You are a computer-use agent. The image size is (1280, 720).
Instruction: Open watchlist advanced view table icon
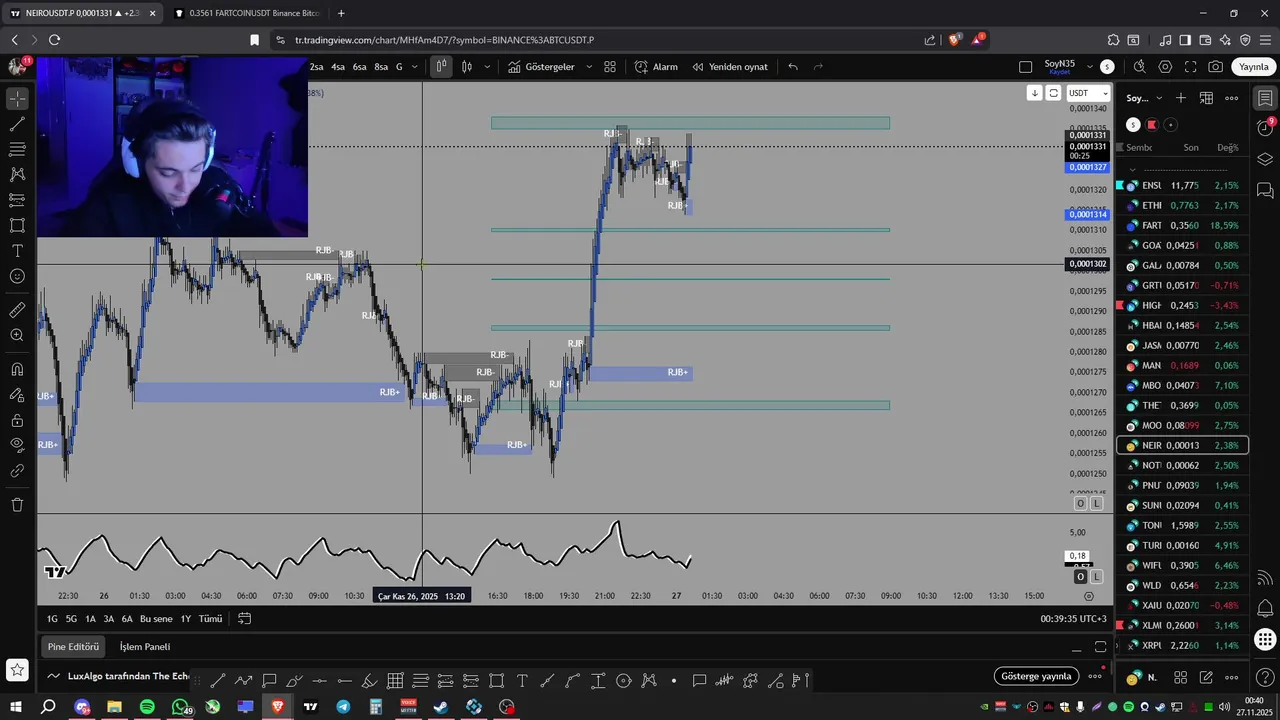[x=1206, y=98]
